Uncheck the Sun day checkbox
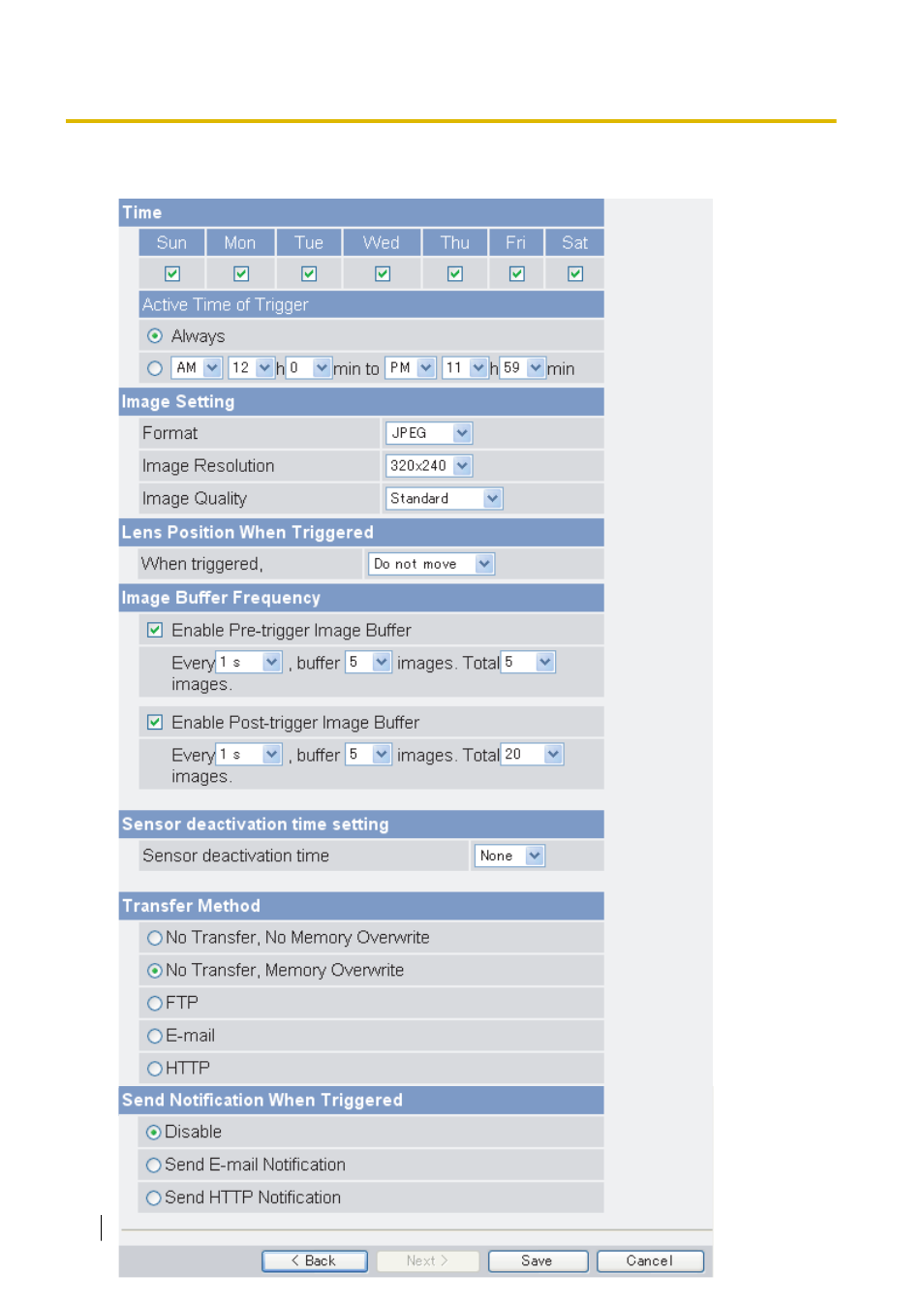The width and height of the screenshot is (924, 1308). coord(172,273)
